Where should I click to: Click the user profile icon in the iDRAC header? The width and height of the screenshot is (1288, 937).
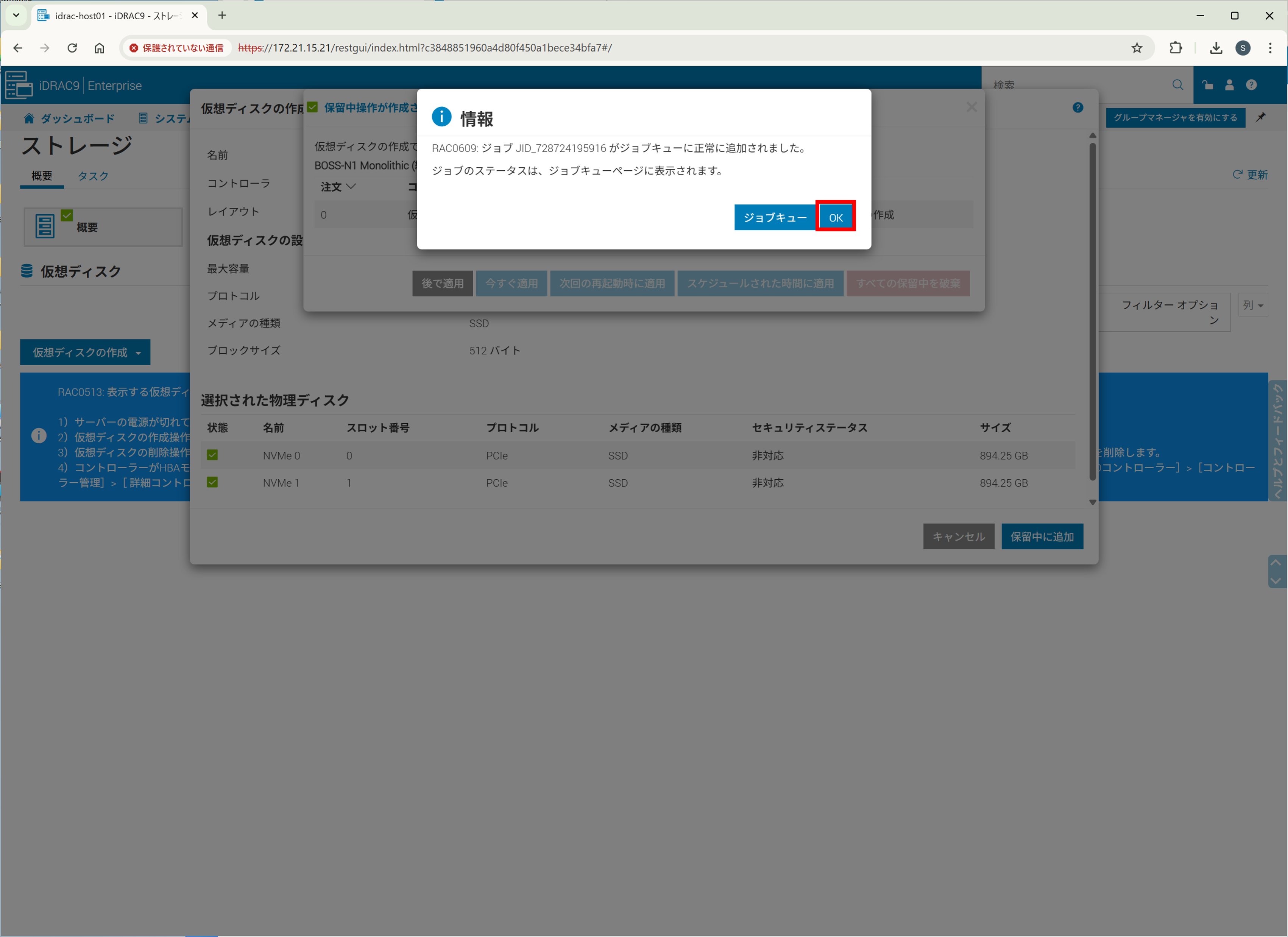(x=1229, y=85)
